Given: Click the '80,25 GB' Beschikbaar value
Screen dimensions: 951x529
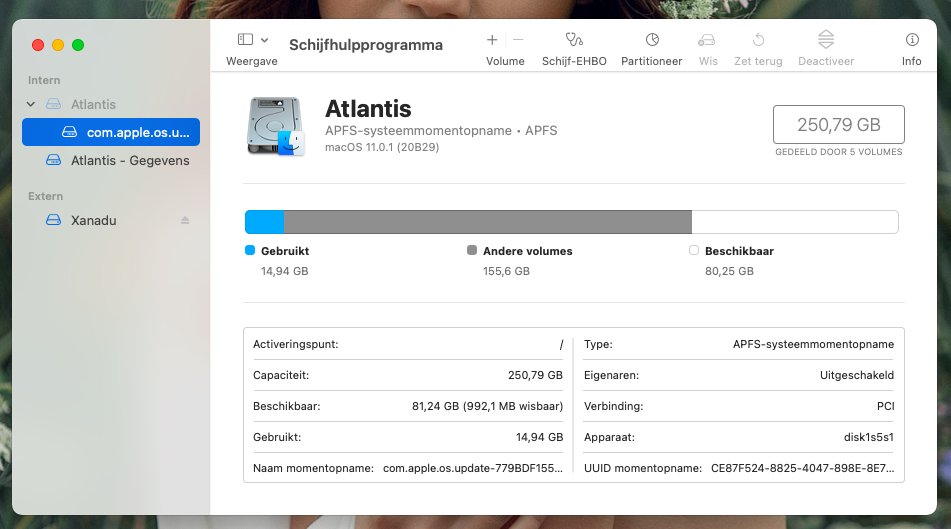Looking at the screenshot, I should [729, 271].
